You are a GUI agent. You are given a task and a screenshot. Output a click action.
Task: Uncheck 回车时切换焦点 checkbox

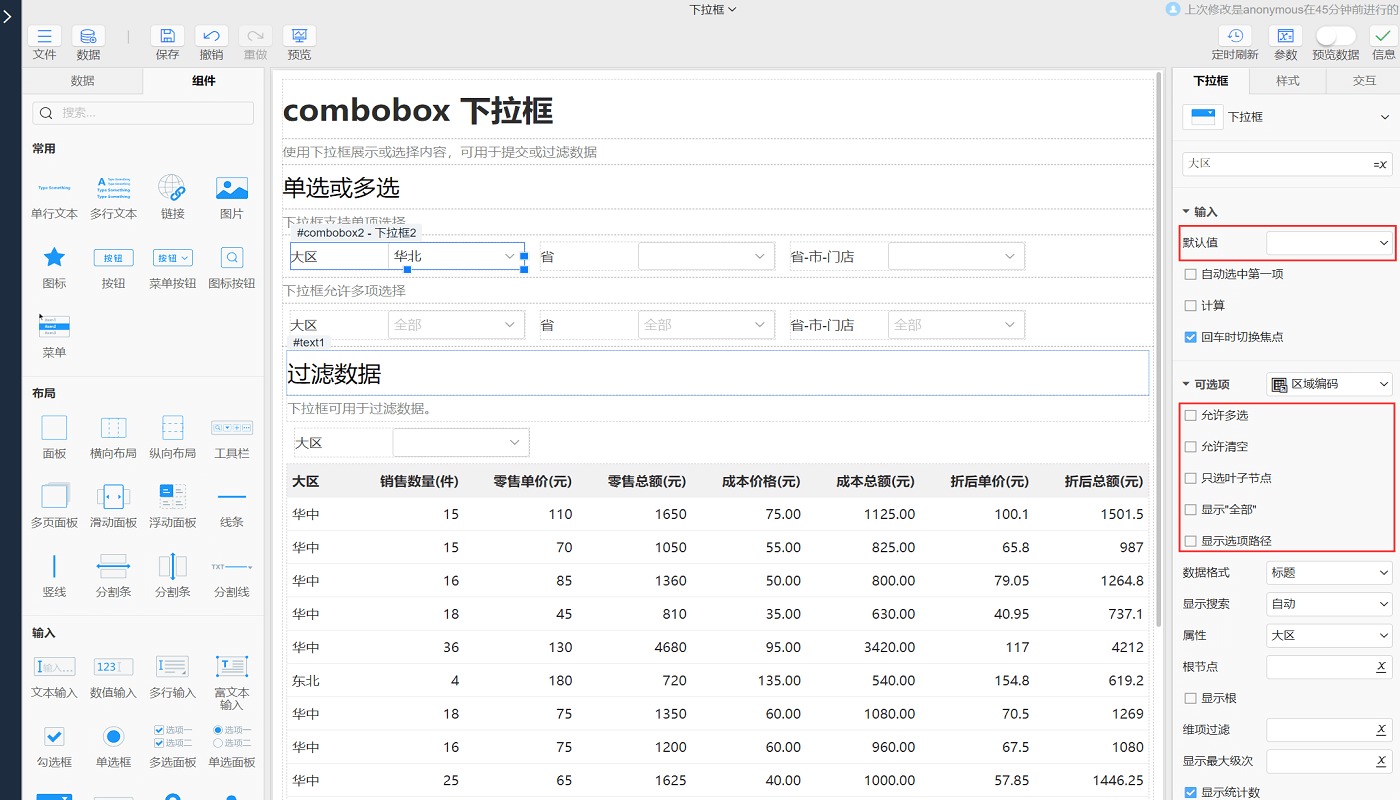pyautogui.click(x=1190, y=337)
